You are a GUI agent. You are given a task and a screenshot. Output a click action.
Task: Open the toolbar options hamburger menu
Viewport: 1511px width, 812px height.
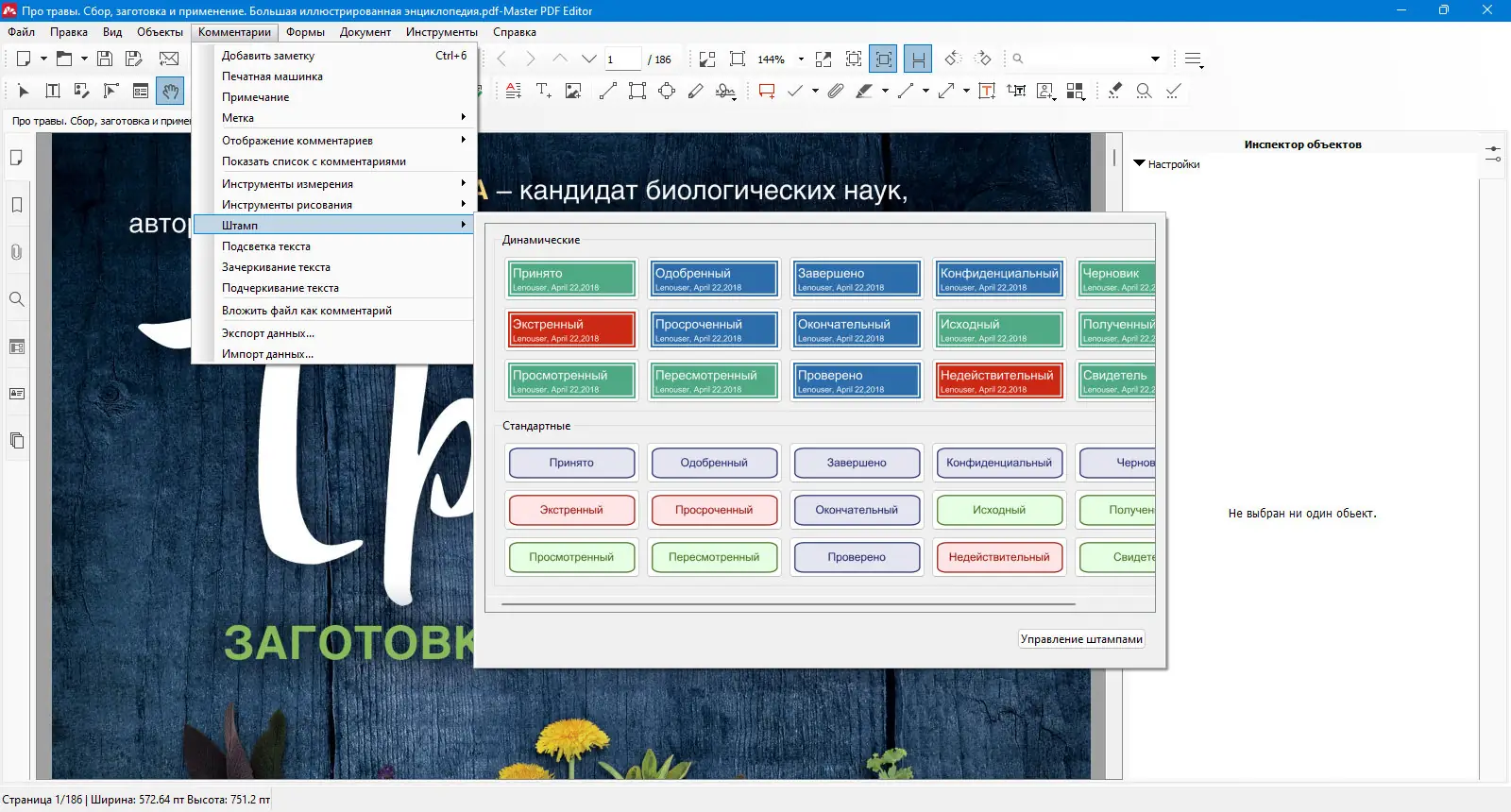point(1194,59)
